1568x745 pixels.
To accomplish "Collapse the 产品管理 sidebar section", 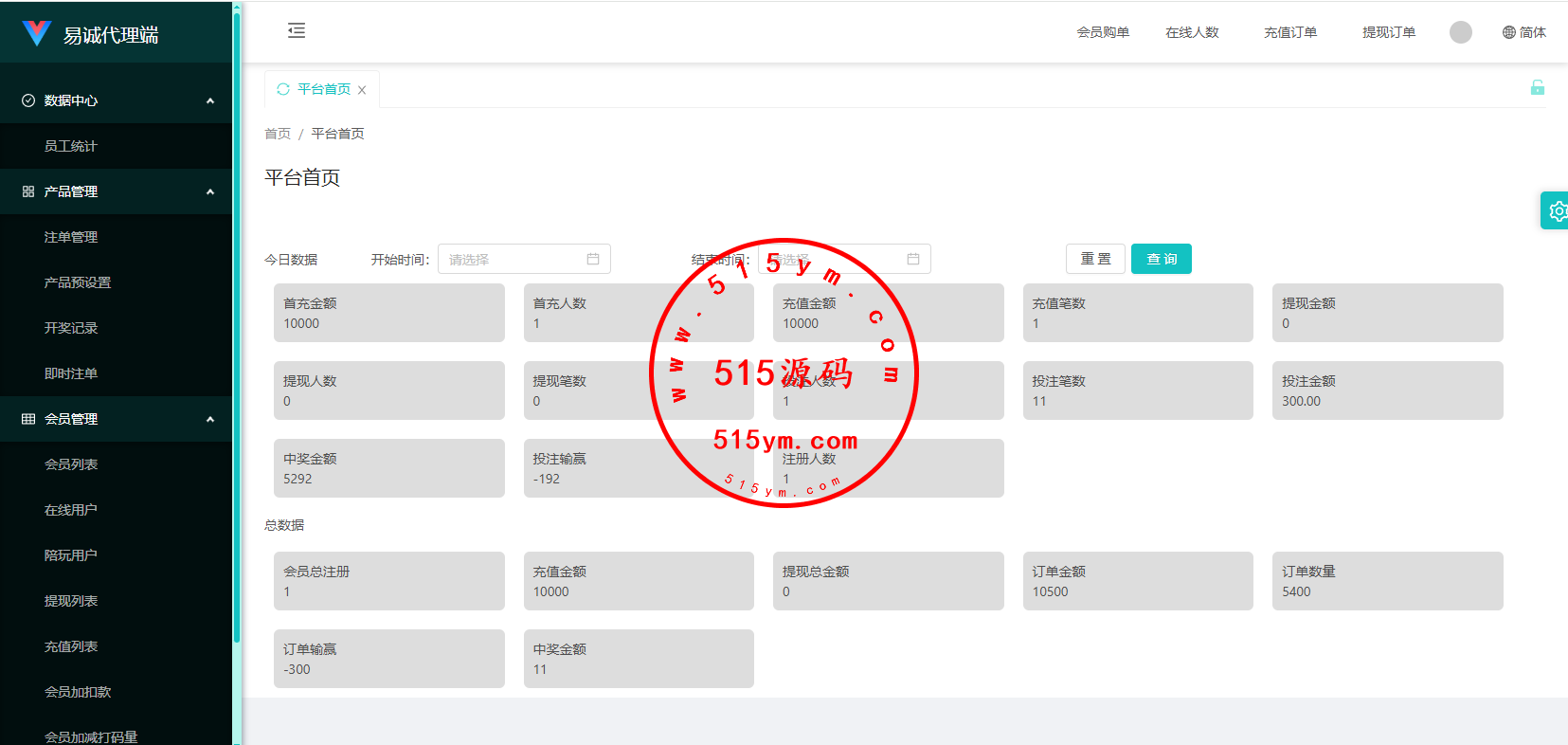I will click(x=209, y=191).
